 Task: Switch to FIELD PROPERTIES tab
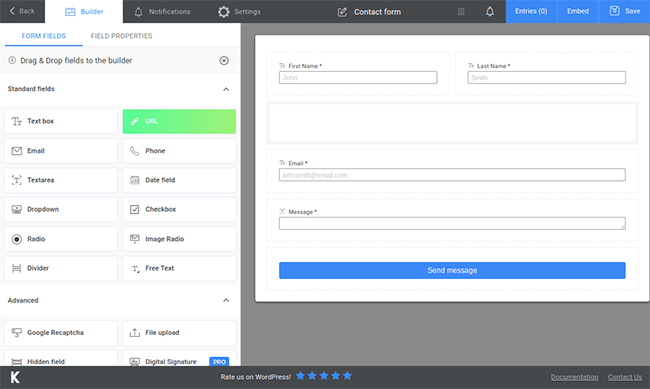[121, 36]
